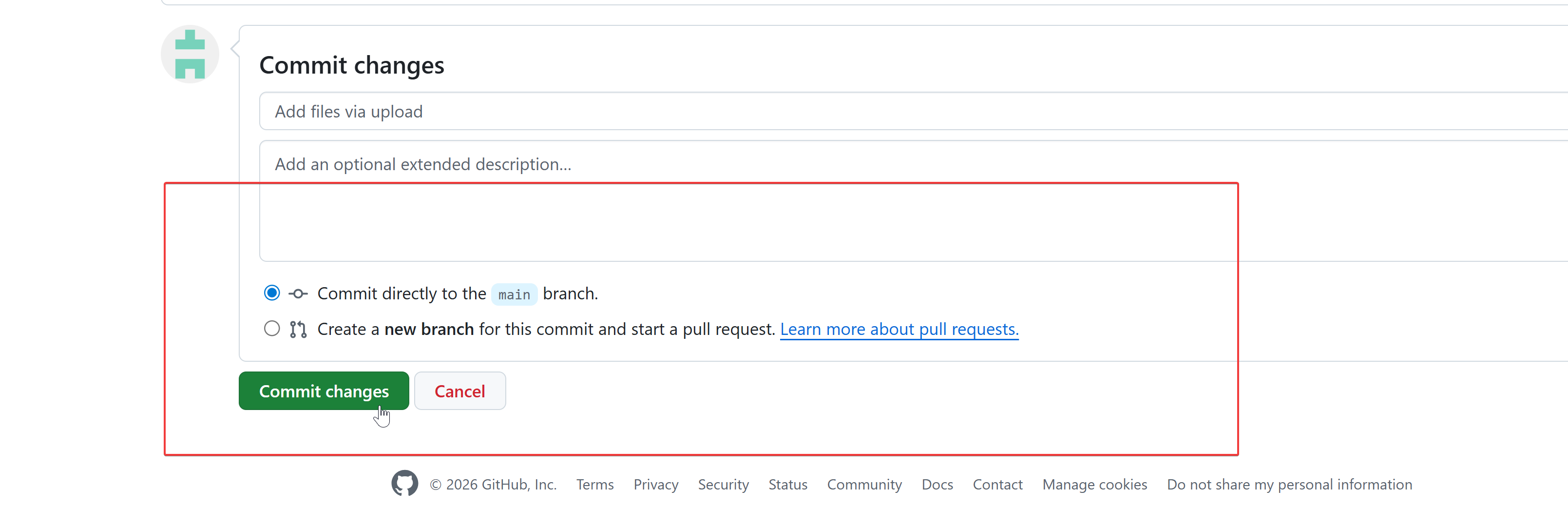Click the extended description text area

852,201
